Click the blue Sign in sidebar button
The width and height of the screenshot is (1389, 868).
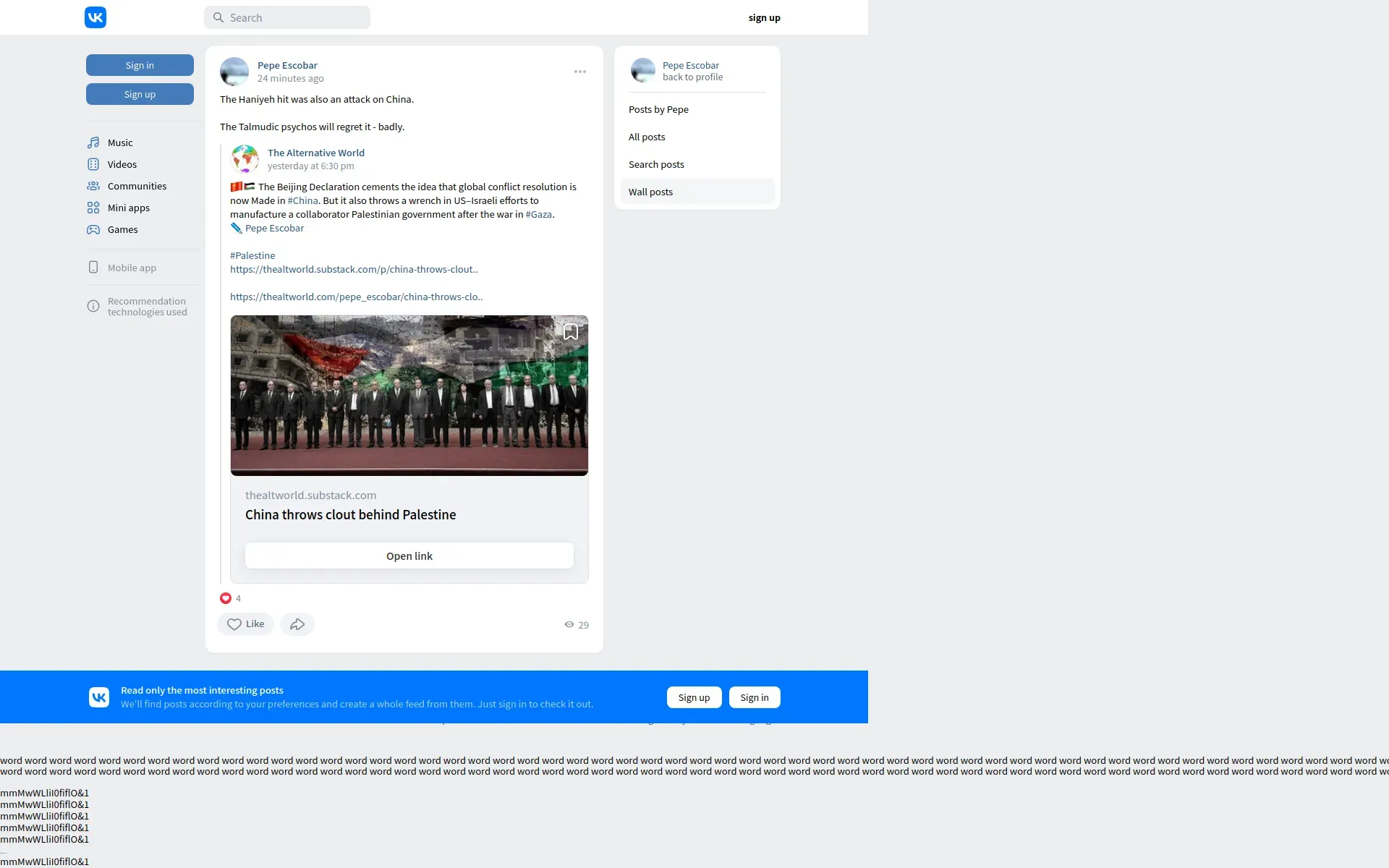coord(140,65)
